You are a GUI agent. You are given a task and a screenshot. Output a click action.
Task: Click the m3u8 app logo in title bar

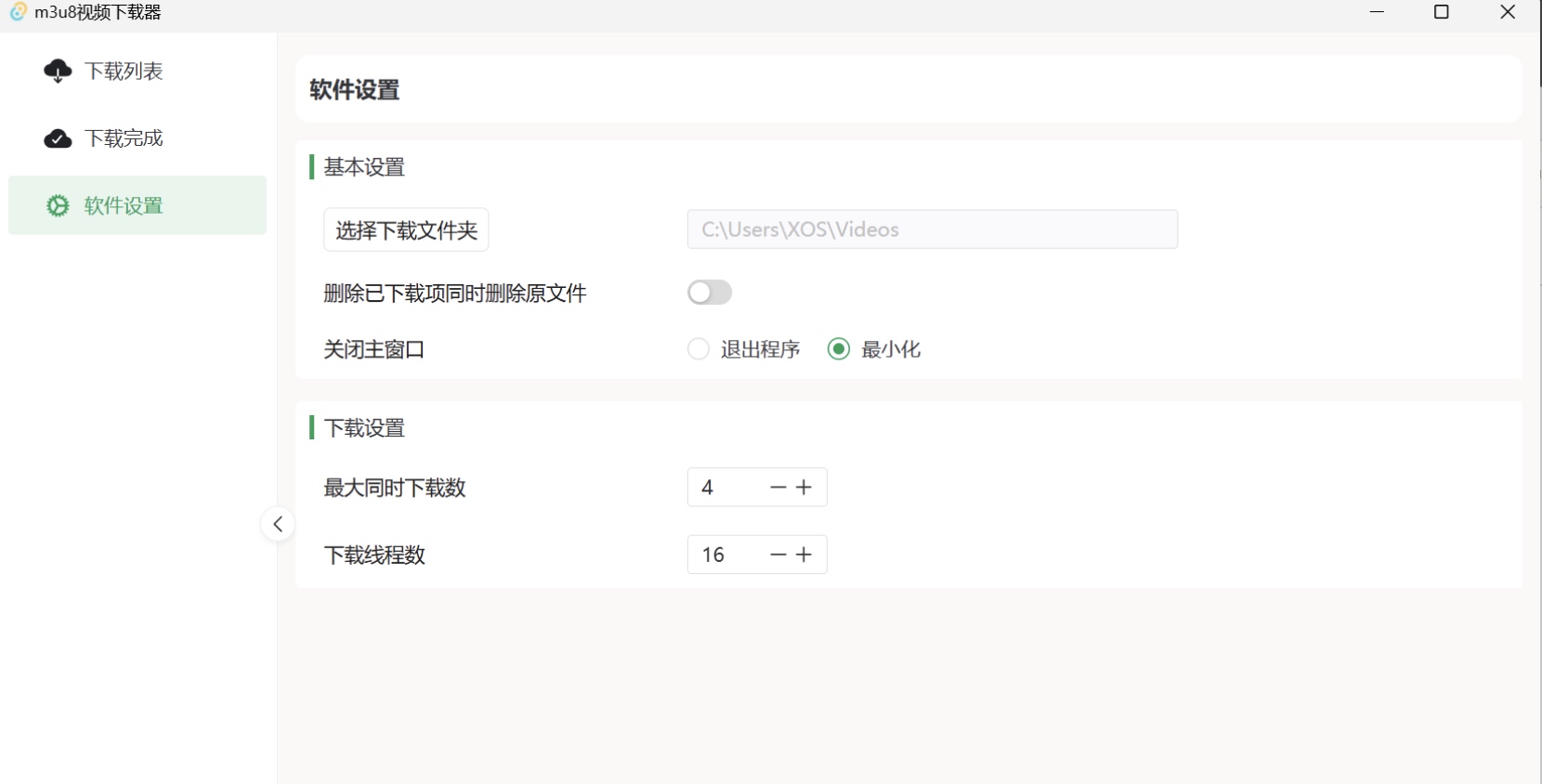coord(18,12)
